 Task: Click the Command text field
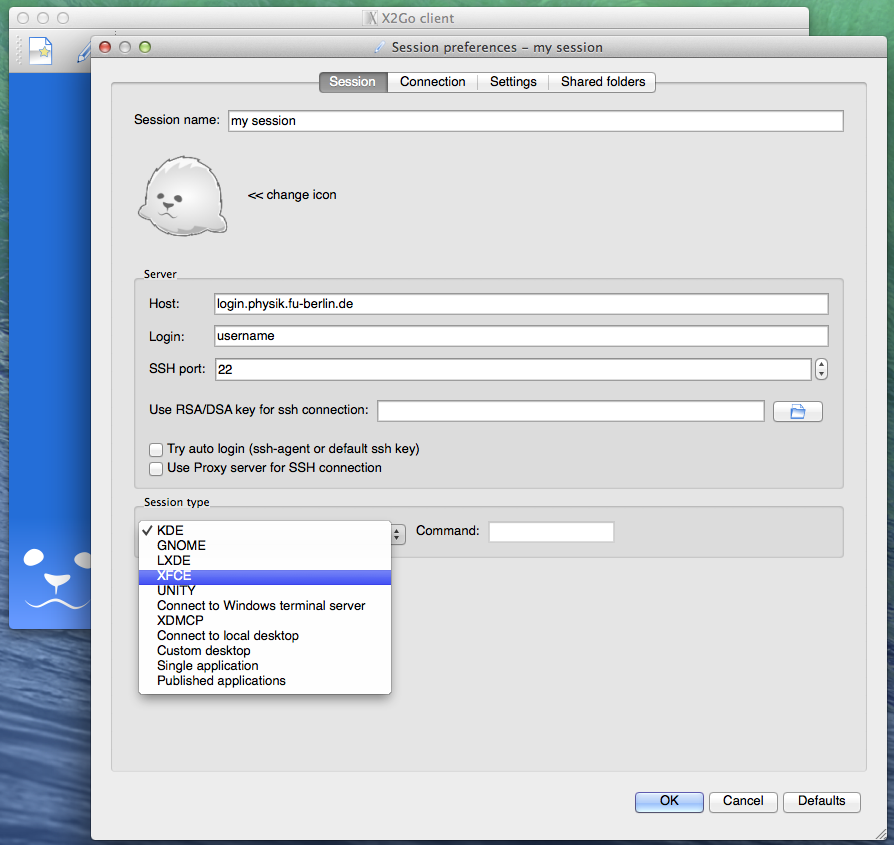point(551,532)
